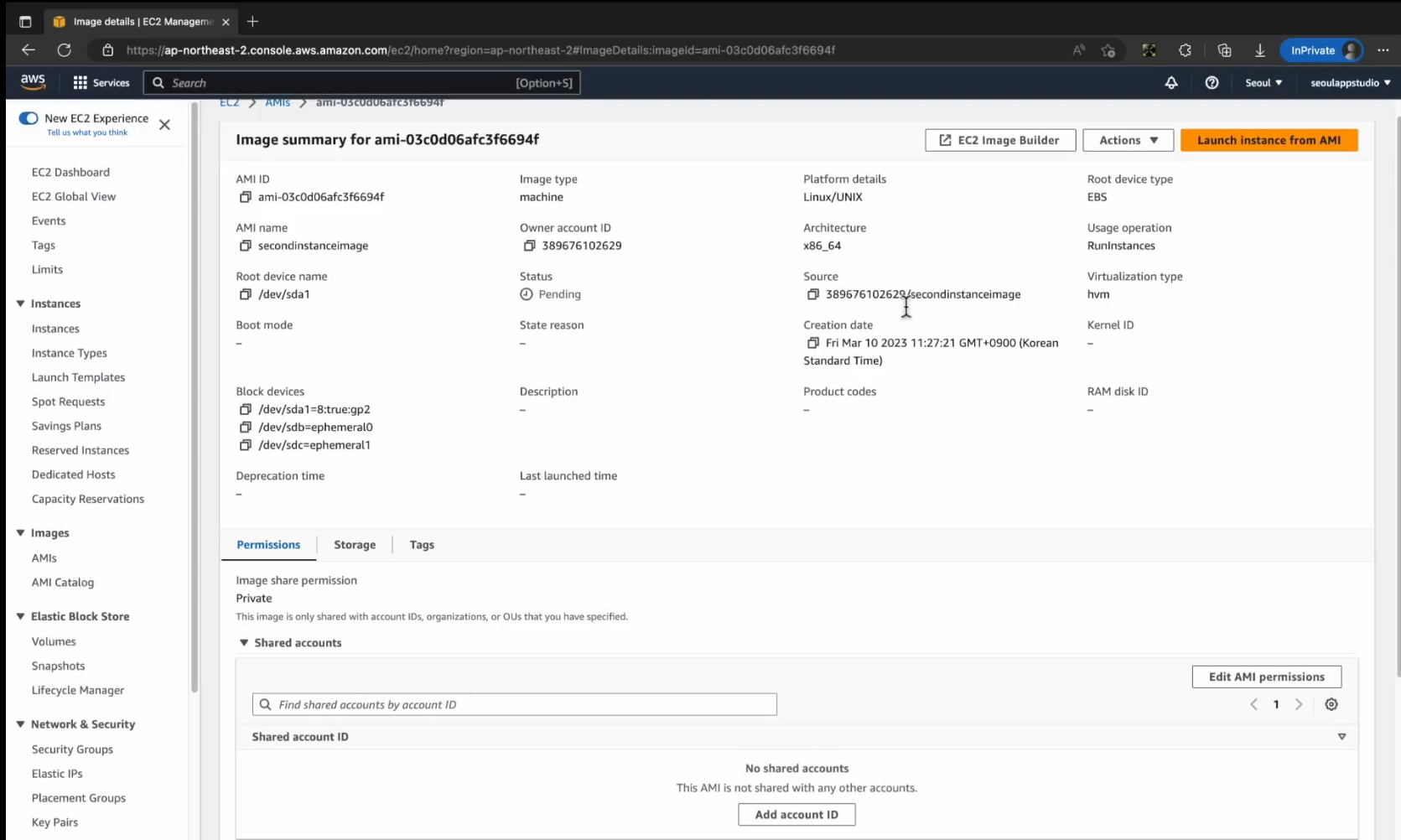Follow the AMIs breadcrumb link
Viewport: 1401px width, 840px height.
(278, 103)
